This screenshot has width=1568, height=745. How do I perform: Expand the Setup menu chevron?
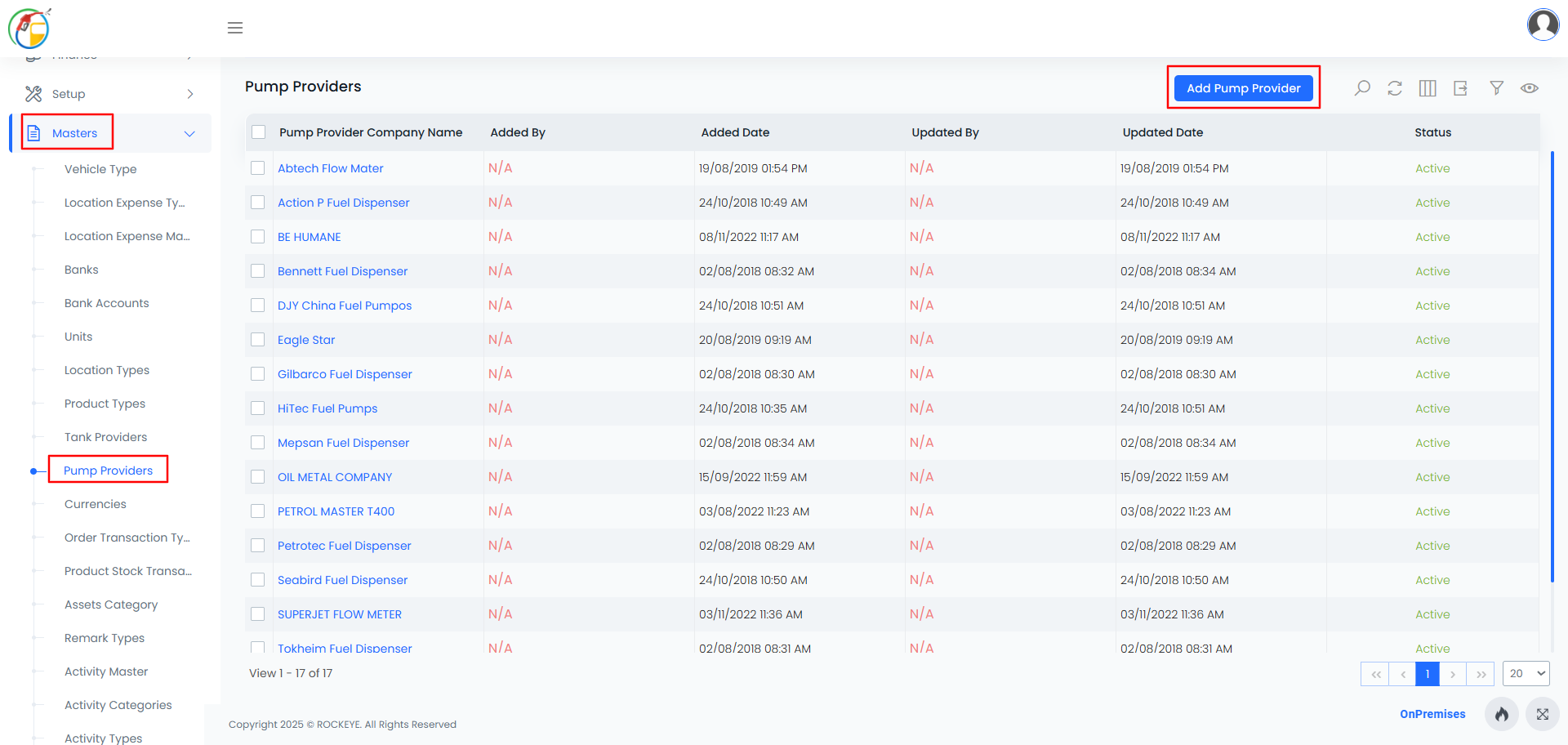pyautogui.click(x=190, y=94)
